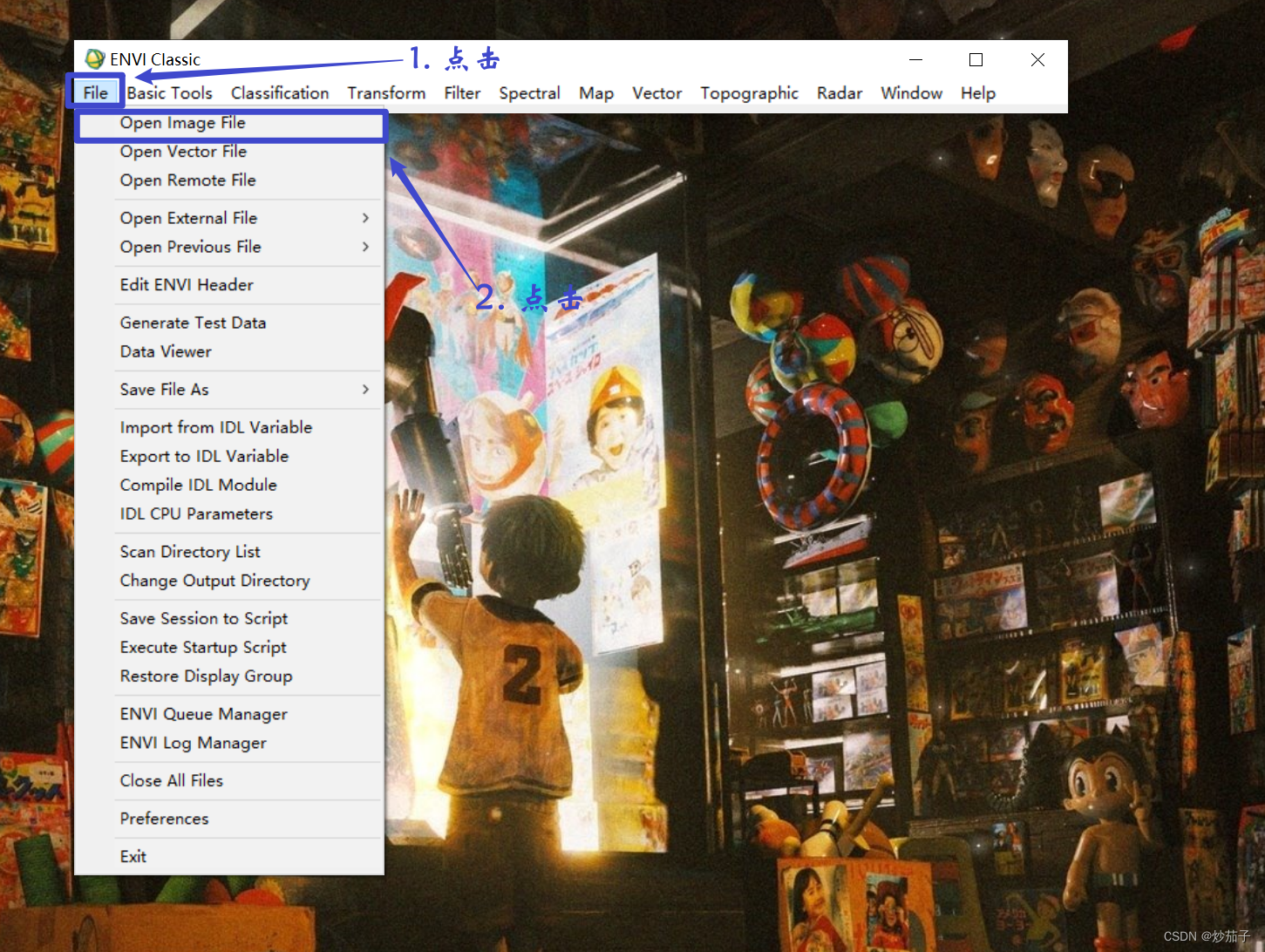Open the Transform menu
The image size is (1265, 952).
tap(386, 92)
